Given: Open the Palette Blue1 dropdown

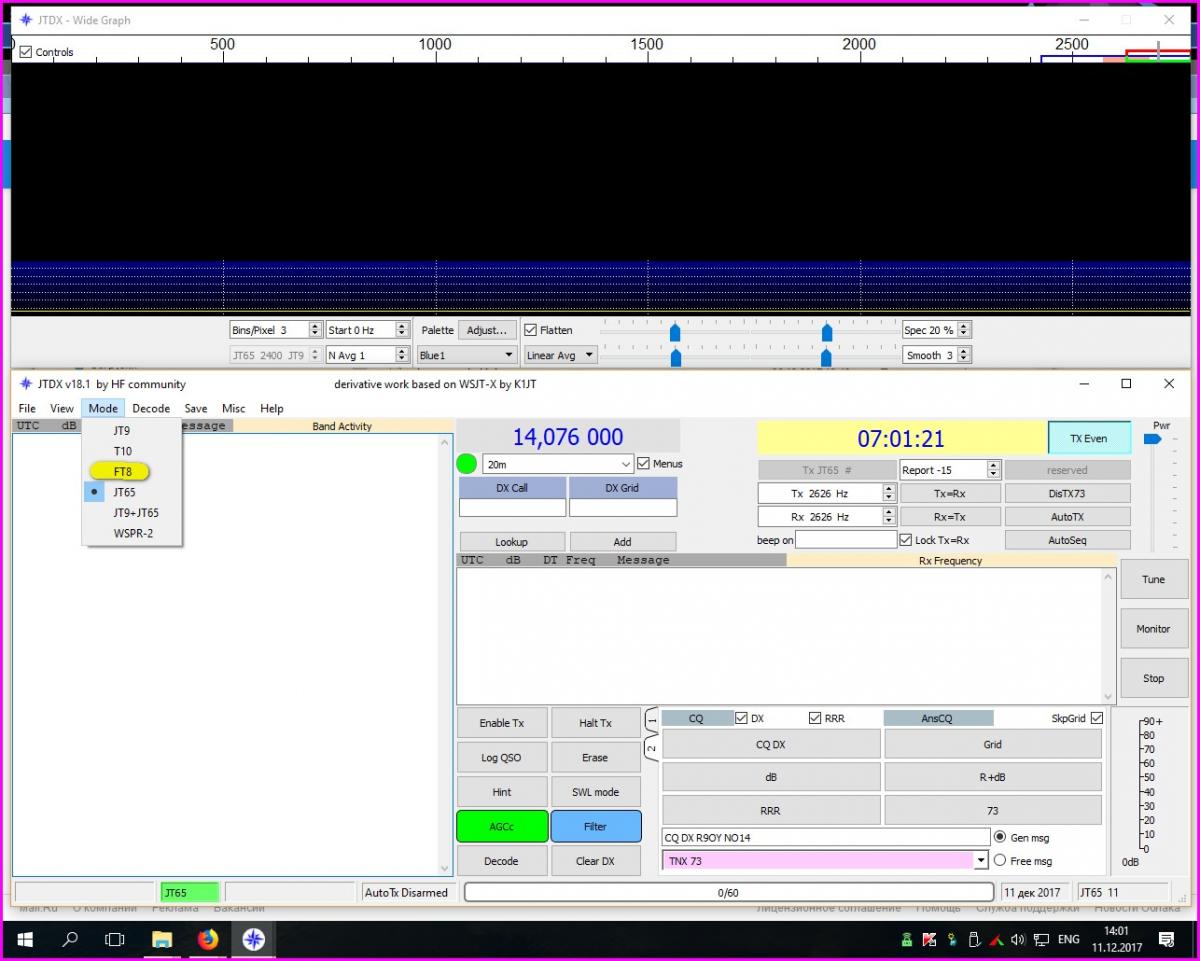Looking at the screenshot, I should pos(508,355).
